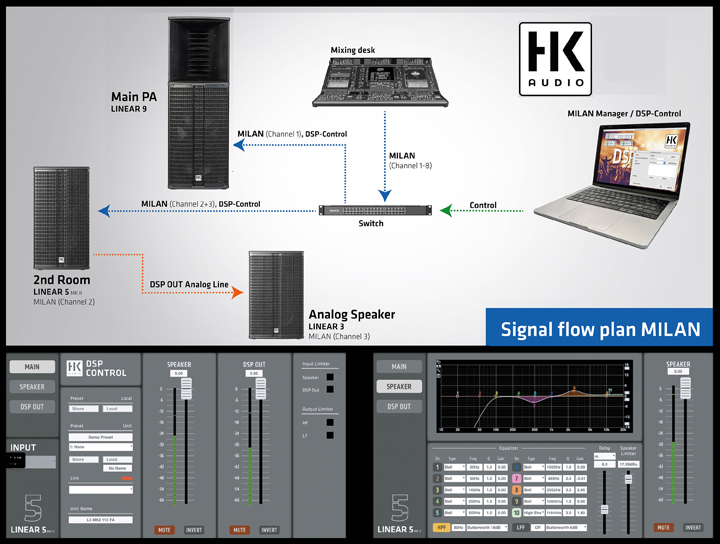Screen dimensions: 720x544
Task: Click the Output Limiter HF indicator box
Action: (330, 422)
